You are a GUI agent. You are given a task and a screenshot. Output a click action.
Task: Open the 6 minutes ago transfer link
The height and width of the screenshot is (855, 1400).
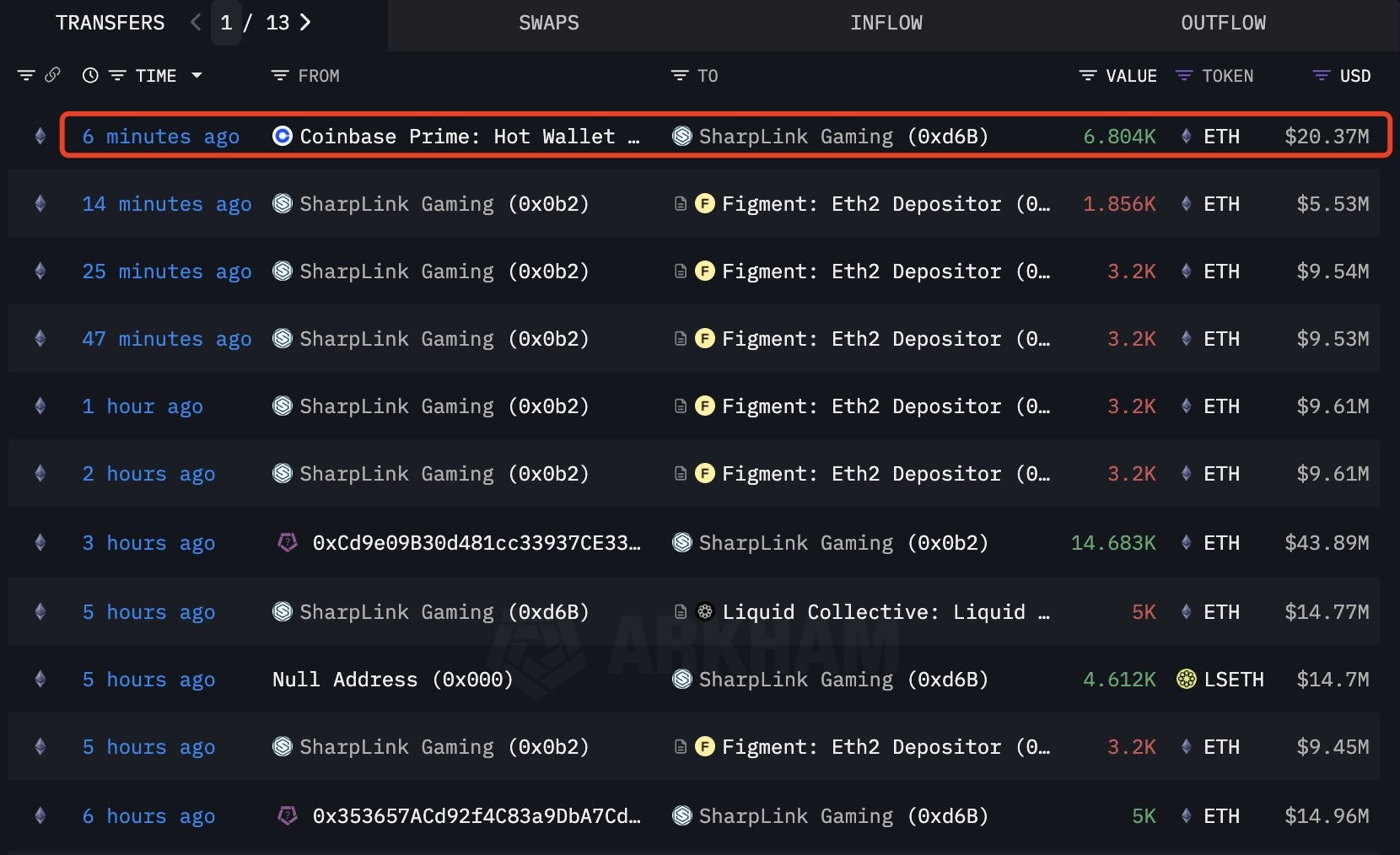pos(160,136)
